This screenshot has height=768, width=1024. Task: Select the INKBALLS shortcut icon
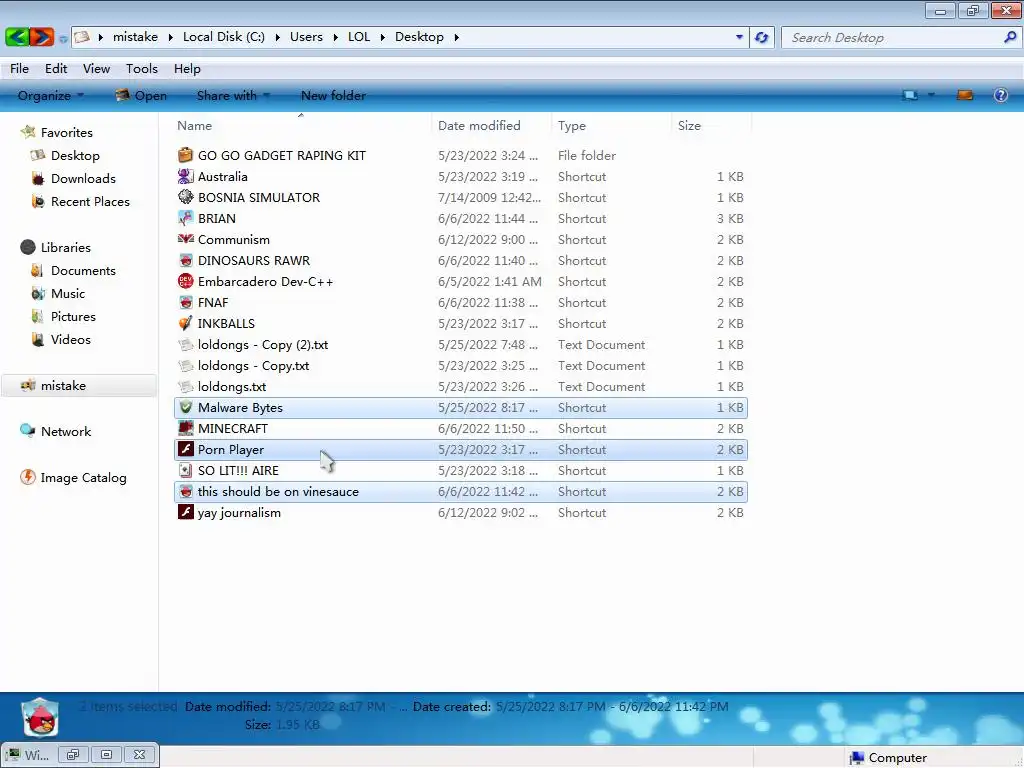pos(185,323)
